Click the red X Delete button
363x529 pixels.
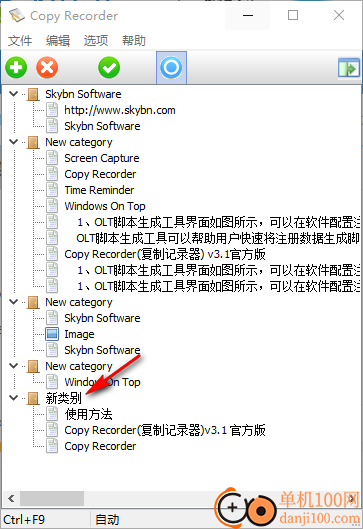click(47, 68)
